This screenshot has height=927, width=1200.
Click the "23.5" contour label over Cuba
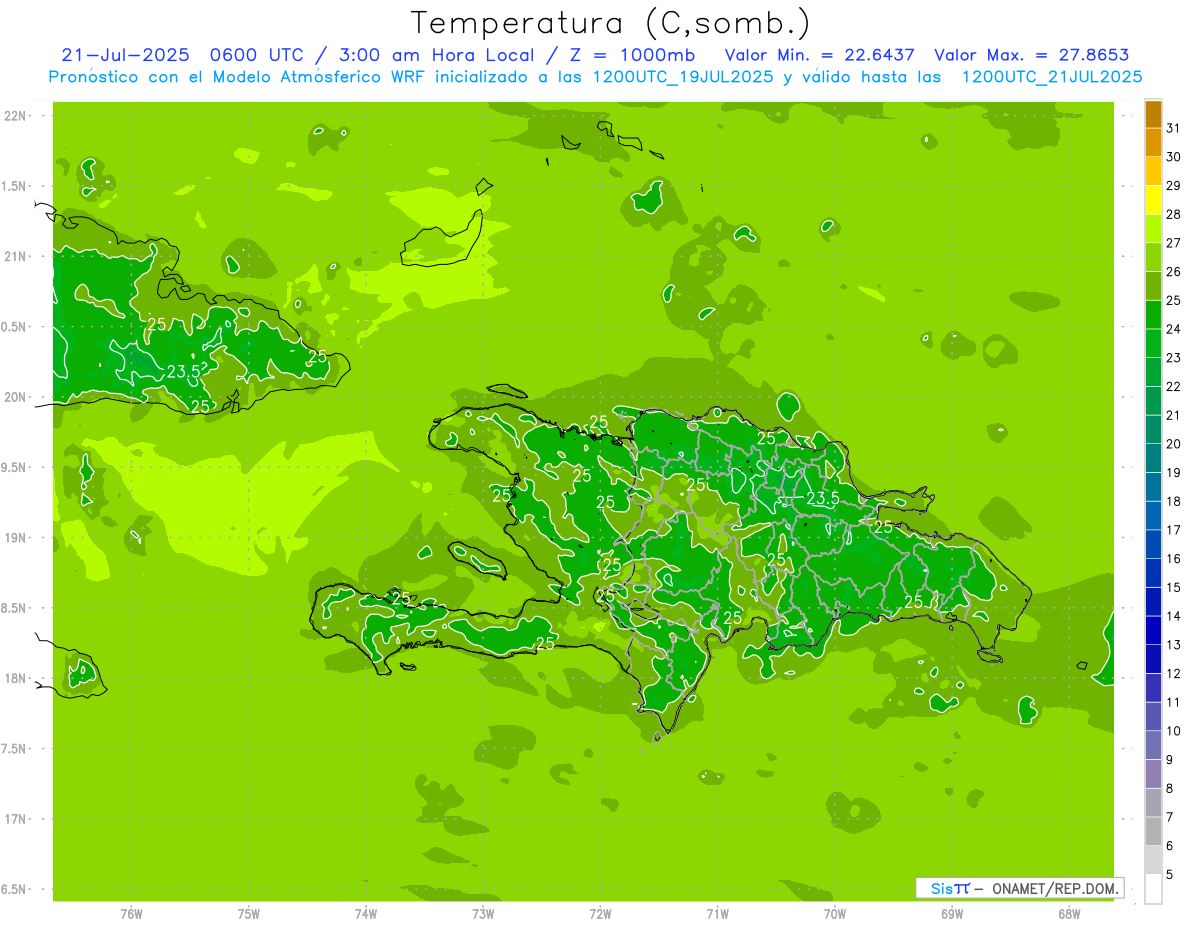[183, 371]
